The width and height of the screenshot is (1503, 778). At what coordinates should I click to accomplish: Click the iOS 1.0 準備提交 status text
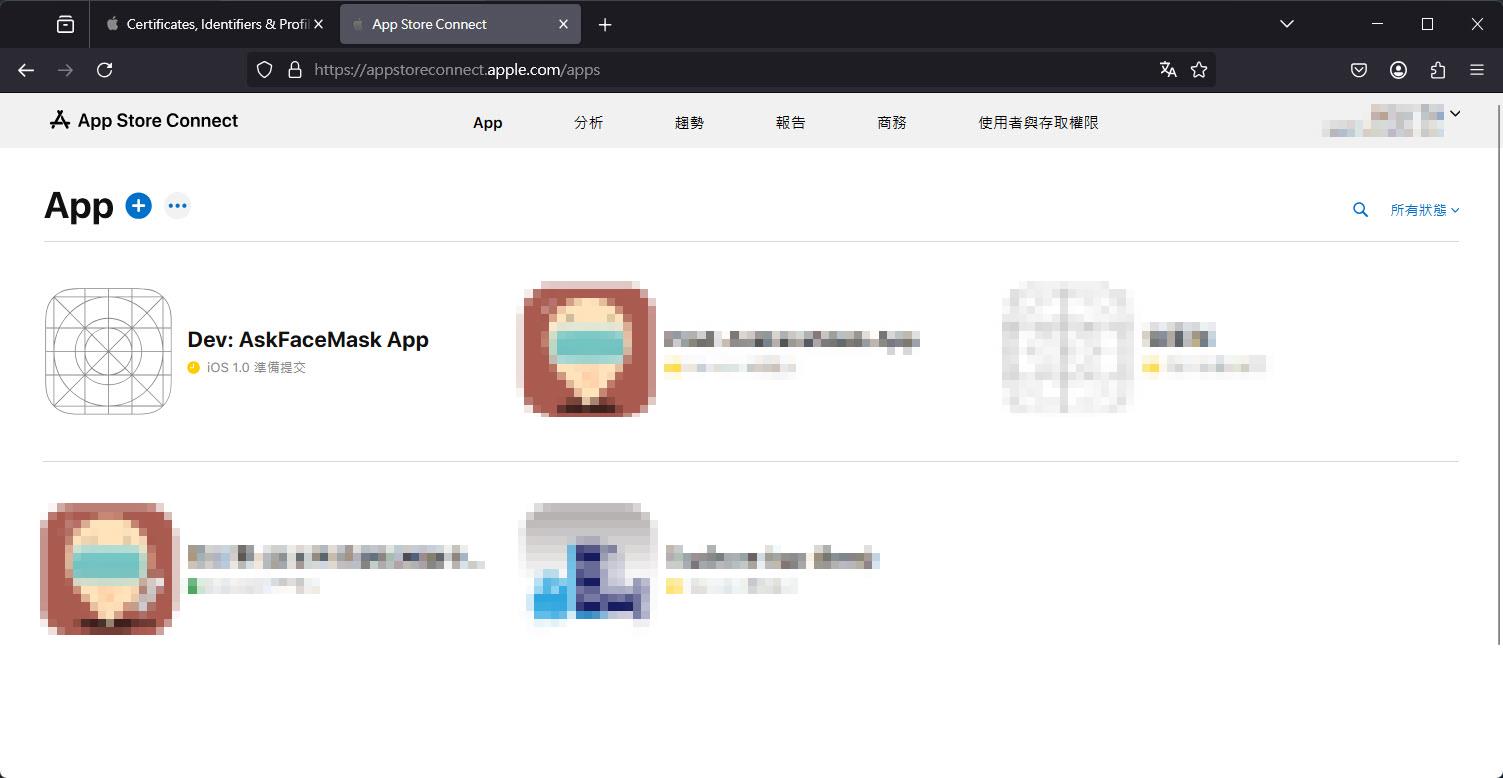click(256, 368)
